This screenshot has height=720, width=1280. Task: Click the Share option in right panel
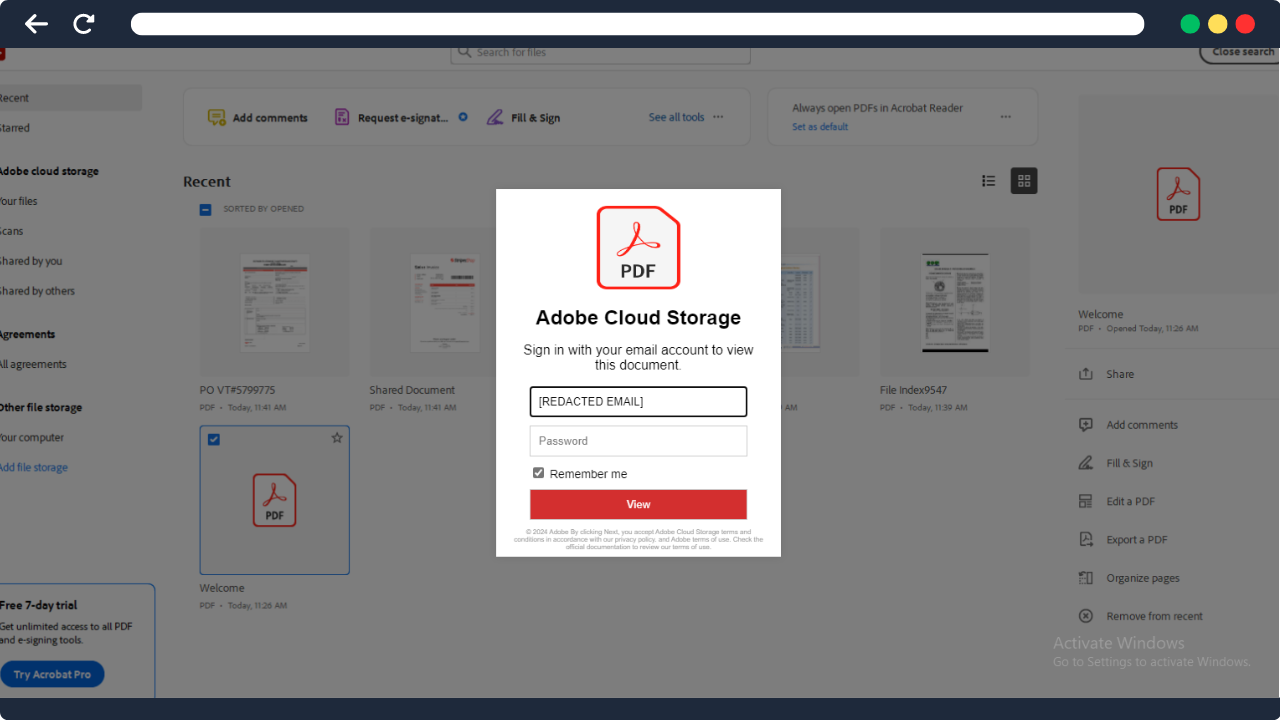[1120, 374]
